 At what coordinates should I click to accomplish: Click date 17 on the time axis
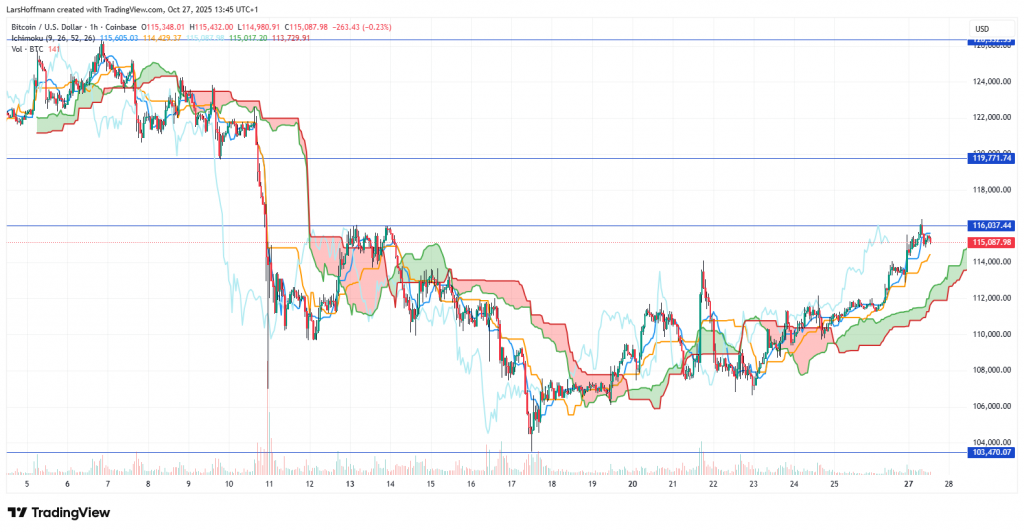click(511, 482)
